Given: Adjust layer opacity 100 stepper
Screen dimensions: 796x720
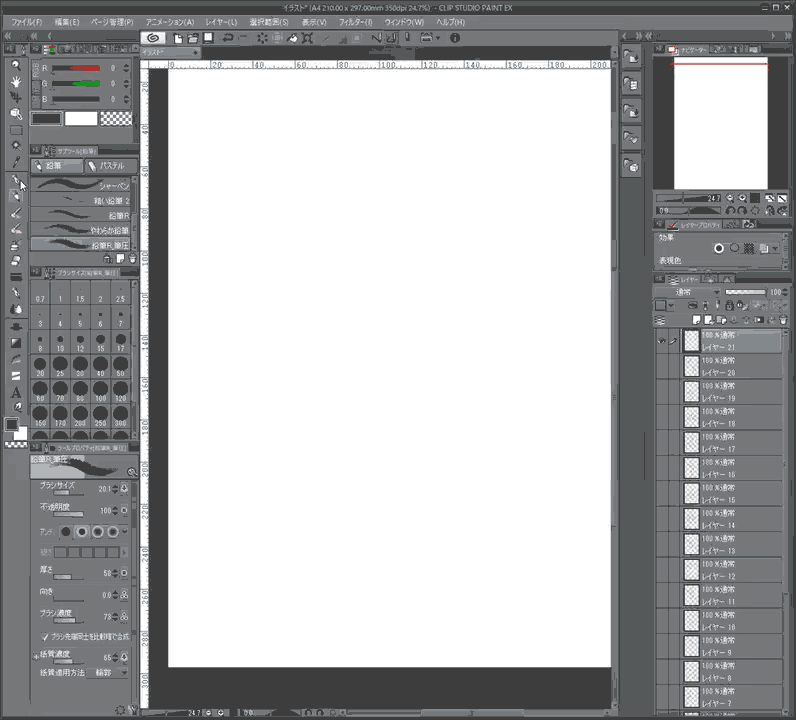Looking at the screenshot, I should coord(786,292).
